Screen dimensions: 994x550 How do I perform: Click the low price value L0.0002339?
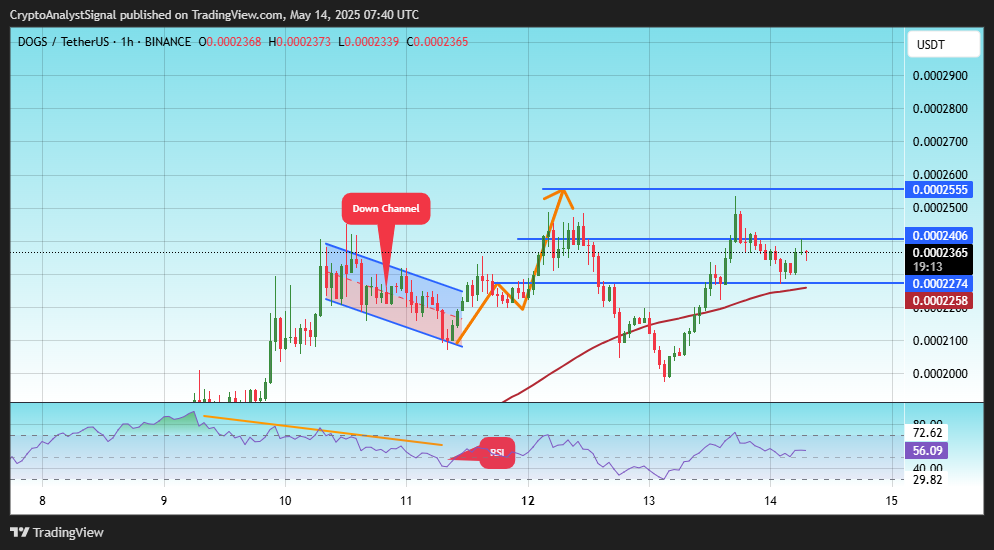click(369, 42)
